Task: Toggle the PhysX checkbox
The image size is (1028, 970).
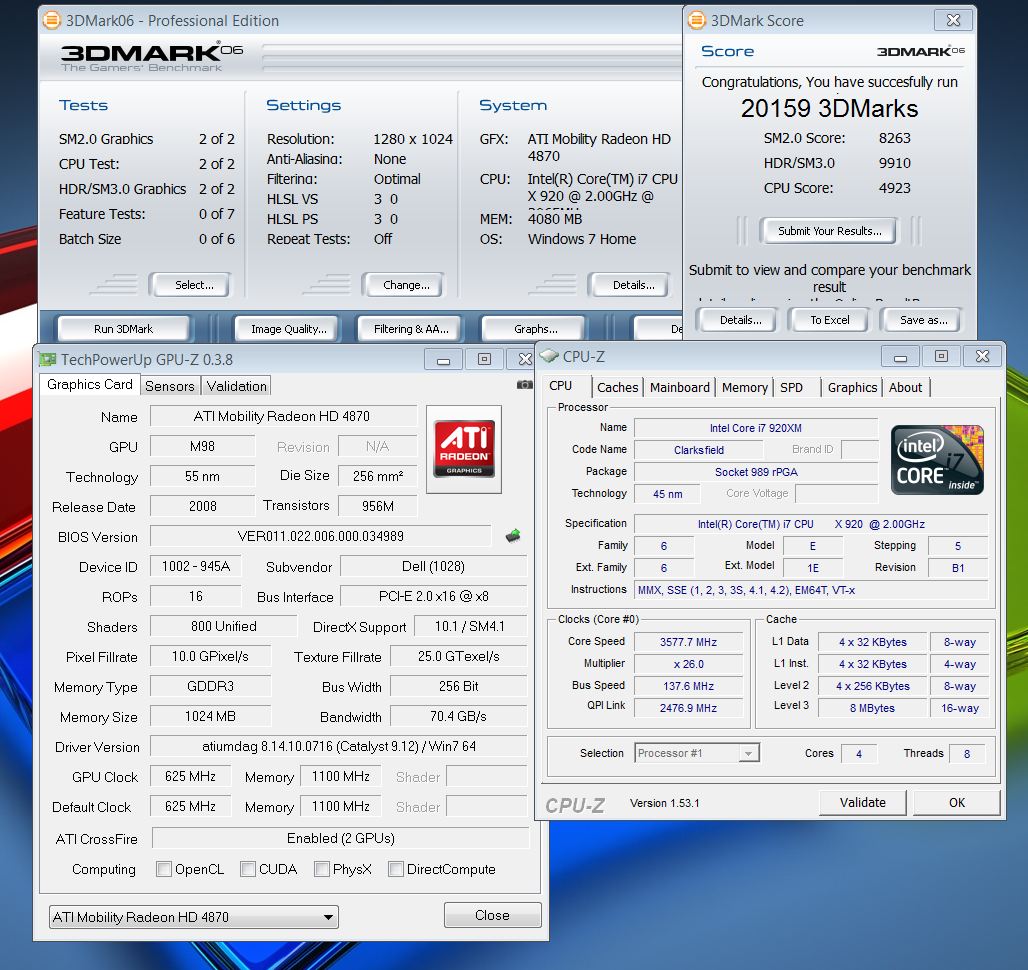Action: (x=322, y=869)
